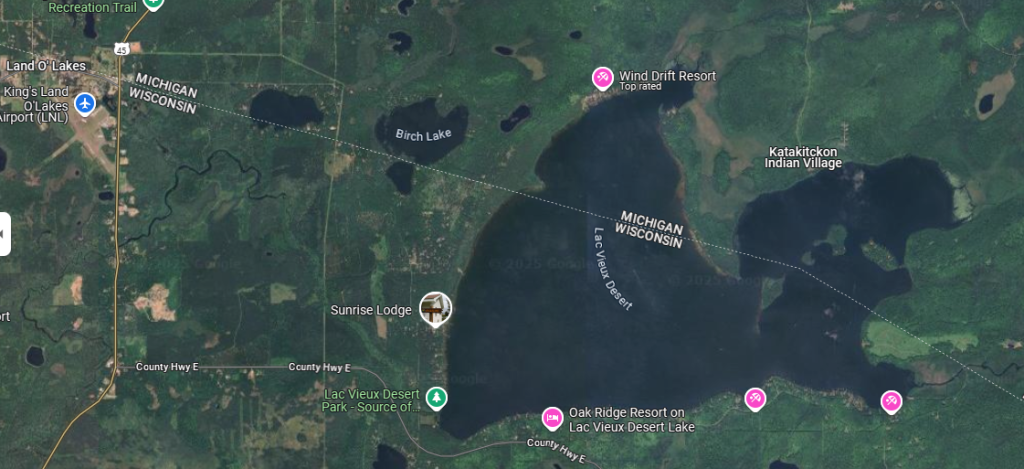Select the Oak Ridge Resort lodging pin
The width and height of the screenshot is (1024, 469).
pyautogui.click(x=553, y=417)
